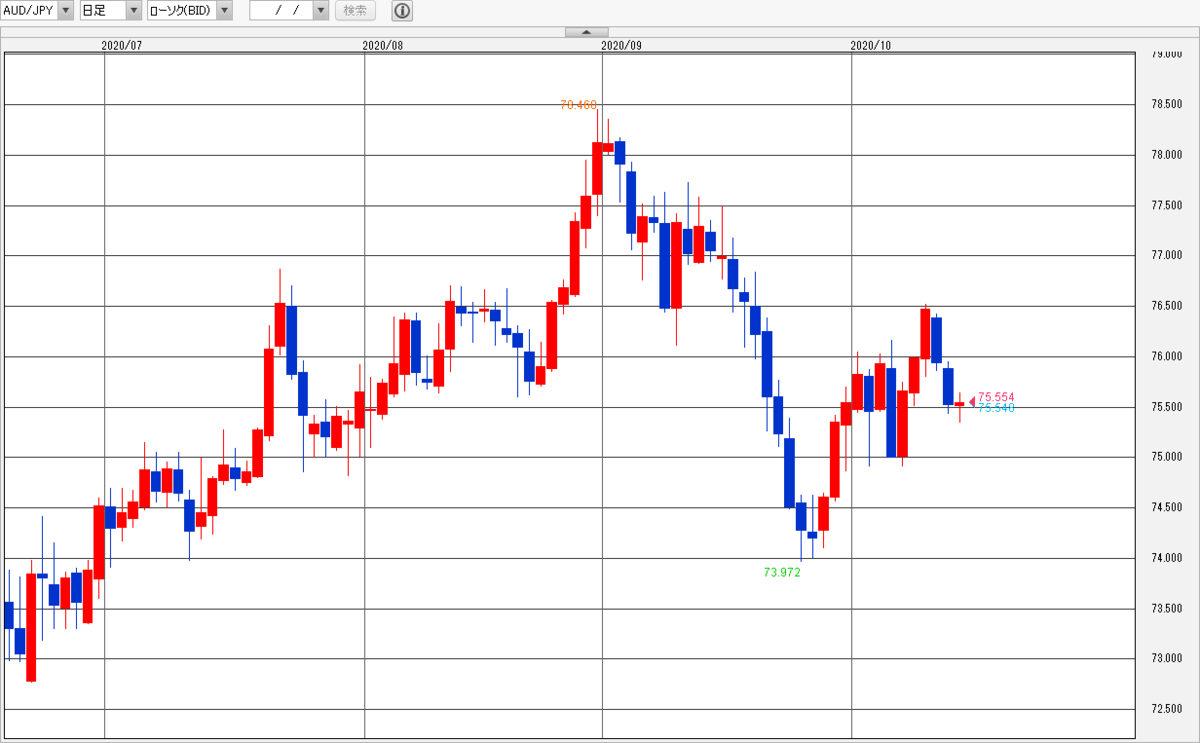Viewport: 1200px width, 743px height.
Task: Click the 74.500 price axis label
Action: point(1167,508)
